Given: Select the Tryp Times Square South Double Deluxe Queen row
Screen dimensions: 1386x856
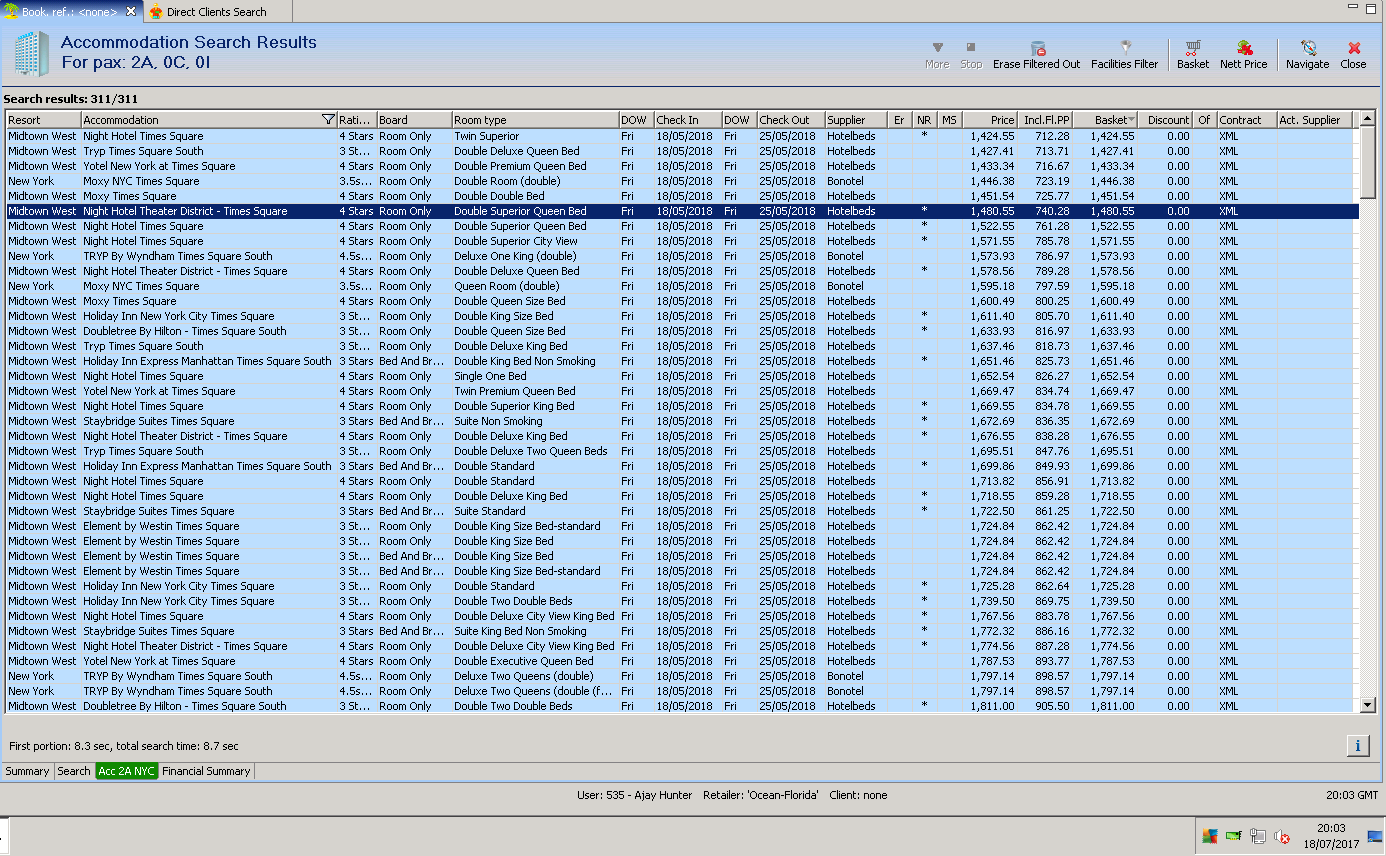Looking at the screenshot, I should [x=682, y=151].
